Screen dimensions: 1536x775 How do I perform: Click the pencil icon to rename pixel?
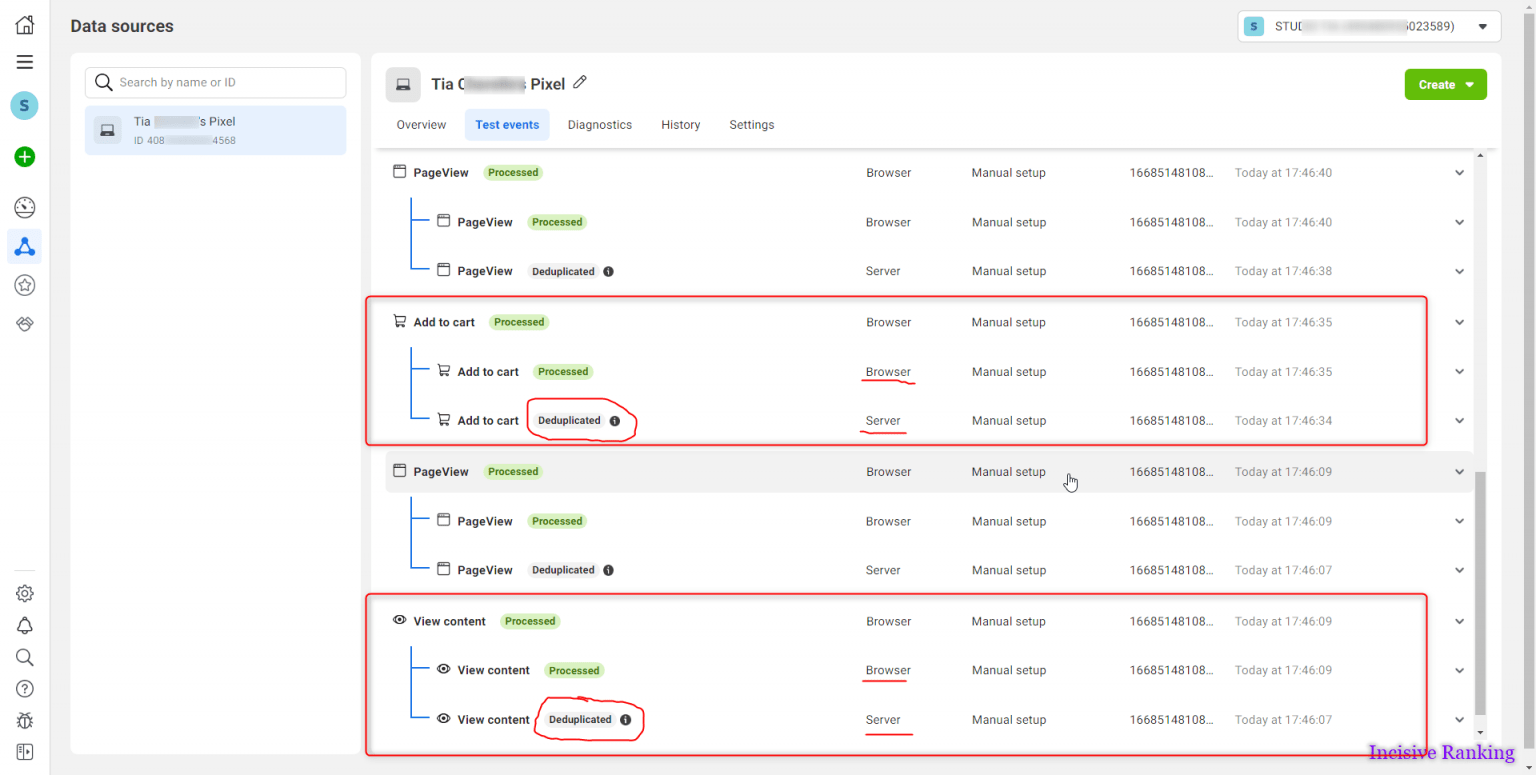[x=580, y=83]
